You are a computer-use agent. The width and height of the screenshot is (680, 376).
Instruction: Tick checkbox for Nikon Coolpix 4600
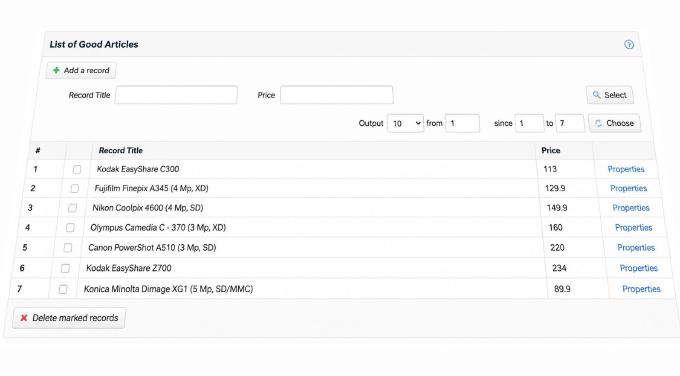click(x=72, y=208)
